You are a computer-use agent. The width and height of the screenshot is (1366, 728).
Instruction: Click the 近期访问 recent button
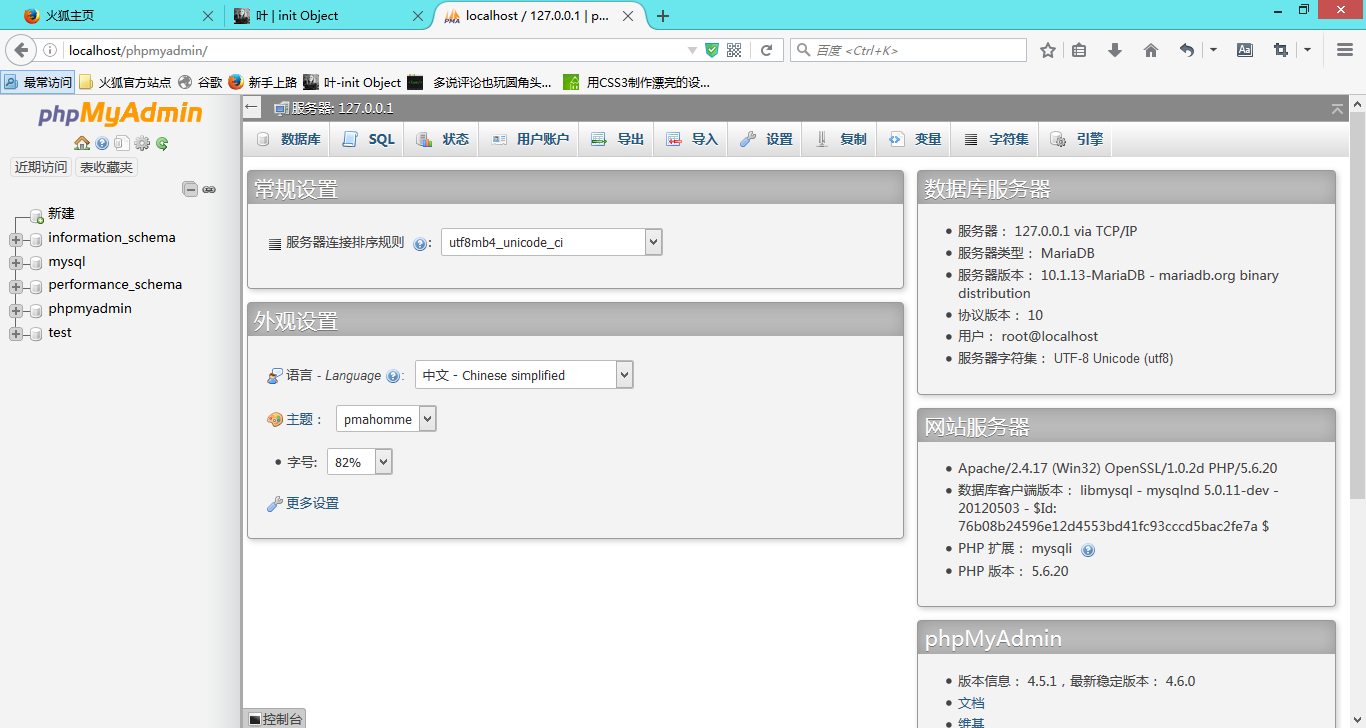coord(41,168)
